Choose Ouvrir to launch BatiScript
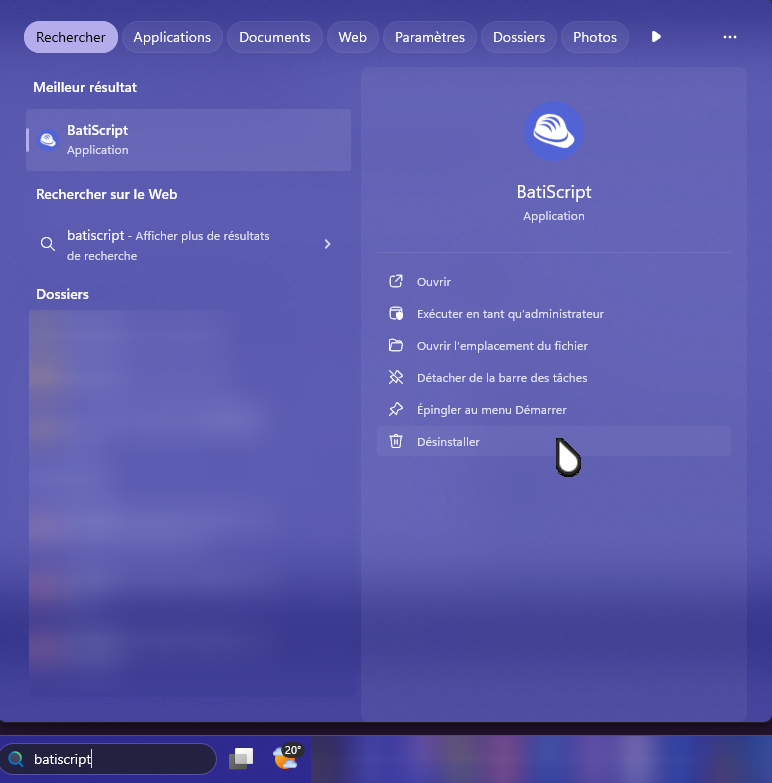772x783 pixels. pyautogui.click(x=554, y=282)
